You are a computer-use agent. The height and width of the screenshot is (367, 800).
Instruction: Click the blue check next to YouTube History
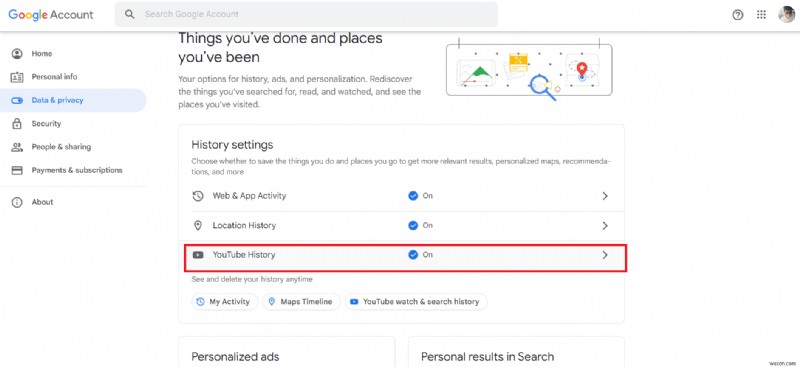pyautogui.click(x=413, y=255)
